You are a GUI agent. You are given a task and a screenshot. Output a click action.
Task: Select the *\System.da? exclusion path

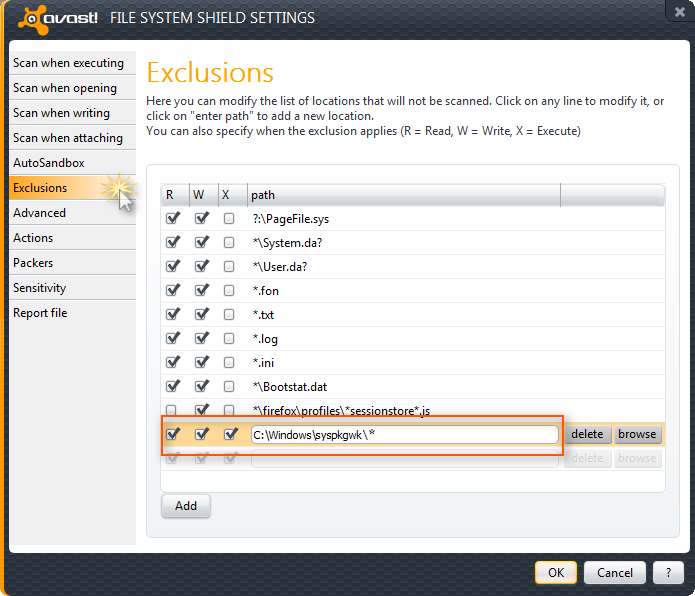pyautogui.click(x=287, y=243)
